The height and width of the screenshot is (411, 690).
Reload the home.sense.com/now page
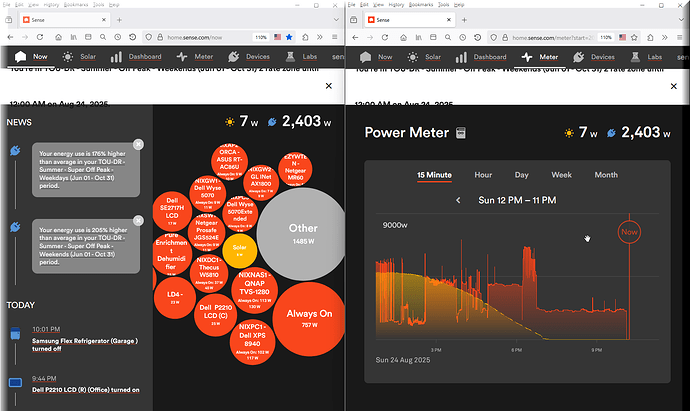tap(40, 37)
